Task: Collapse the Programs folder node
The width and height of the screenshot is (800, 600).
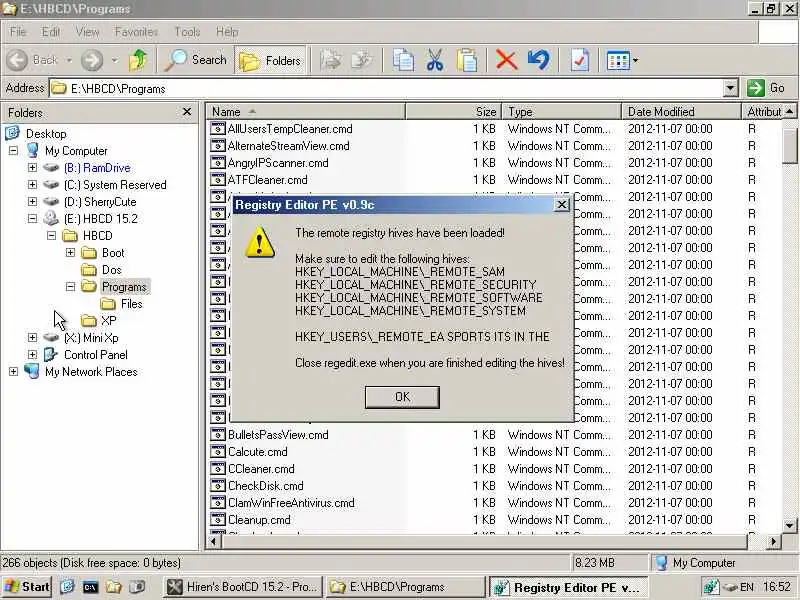Action: click(70, 287)
